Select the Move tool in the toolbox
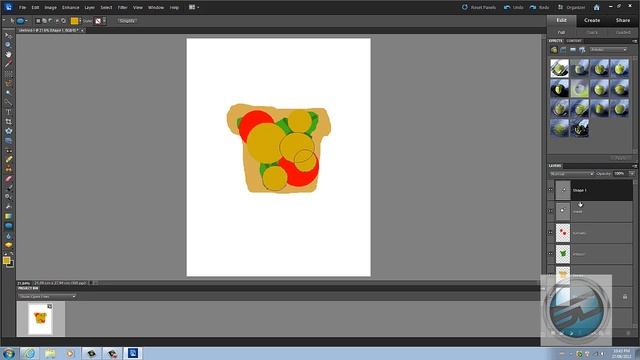The width and height of the screenshot is (640, 360). click(8, 36)
